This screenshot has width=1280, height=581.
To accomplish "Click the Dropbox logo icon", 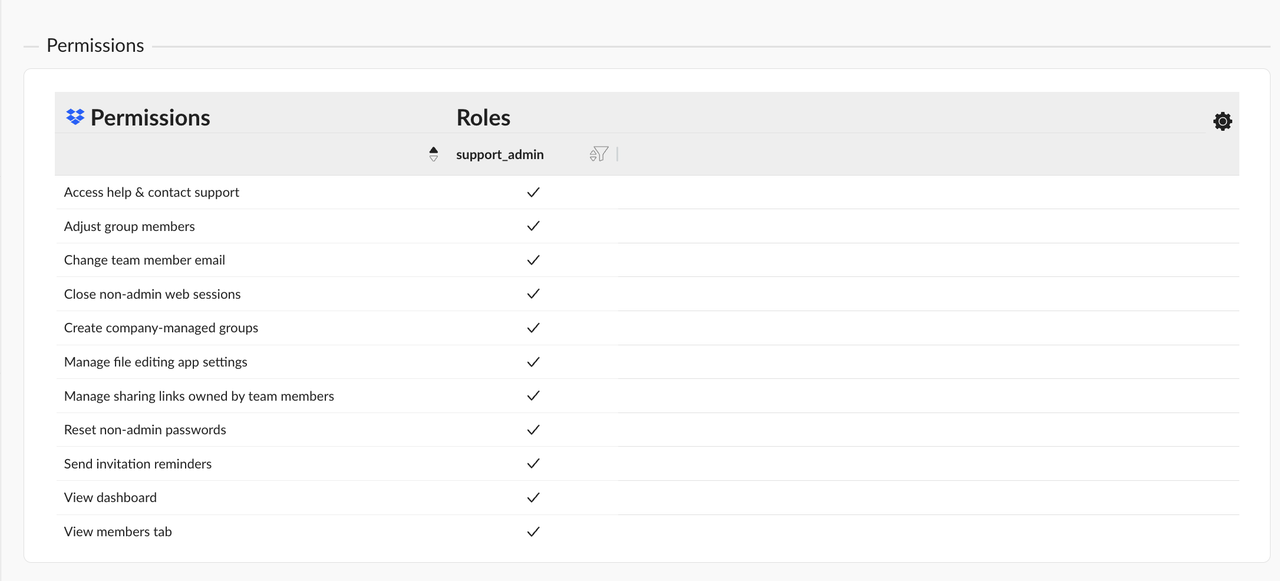I will point(75,117).
